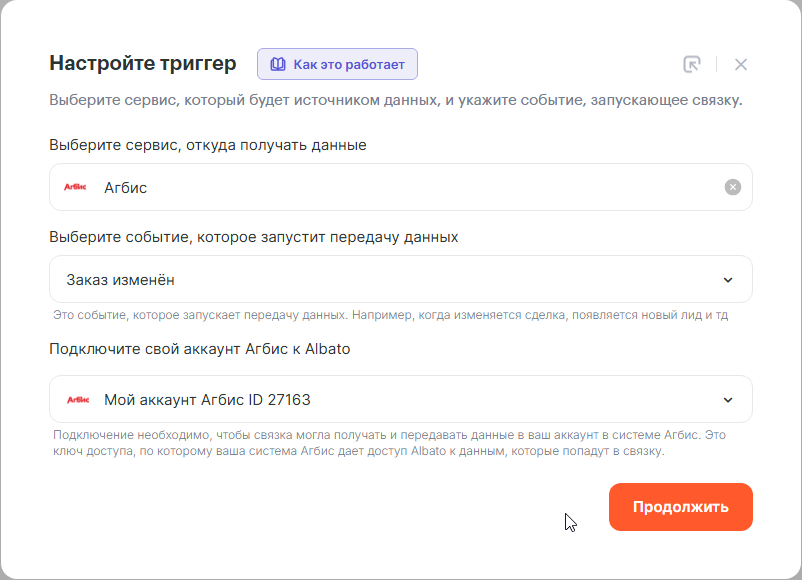This screenshot has width=802, height=580.
Task: Expand the event dropdown chevron
Action: tap(728, 280)
